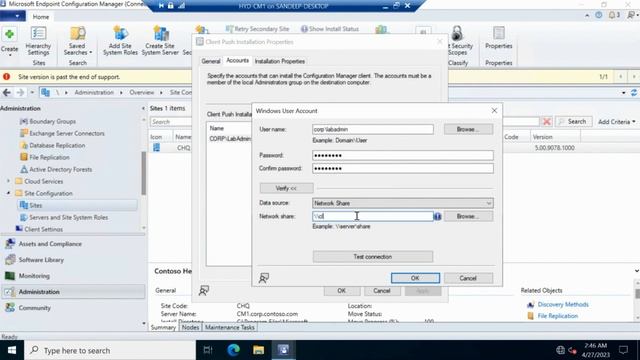The image size is (640, 360).
Task: Expand the Cloud Services tree node
Action: pos(8,181)
